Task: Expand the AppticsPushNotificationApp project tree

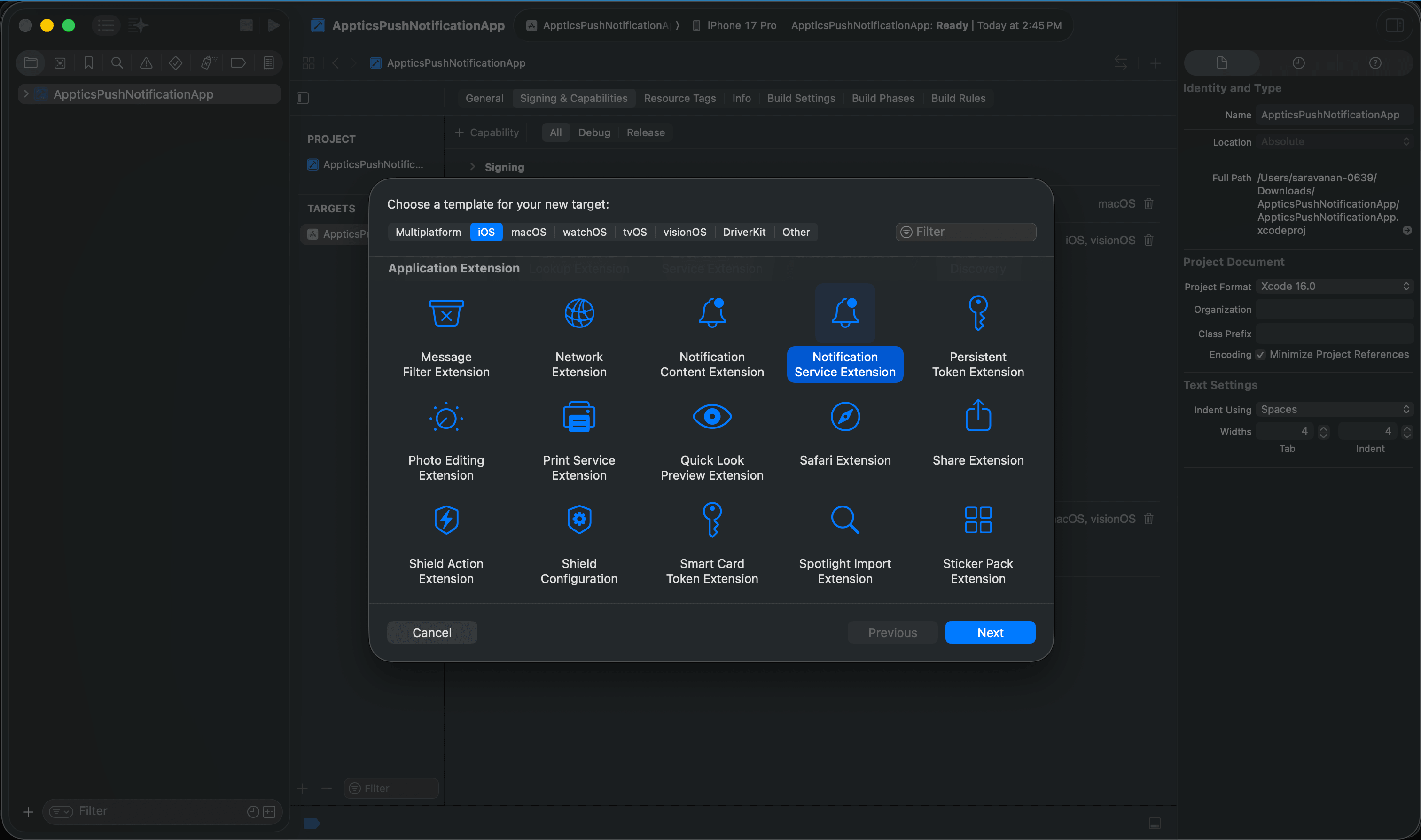Action: [x=26, y=94]
